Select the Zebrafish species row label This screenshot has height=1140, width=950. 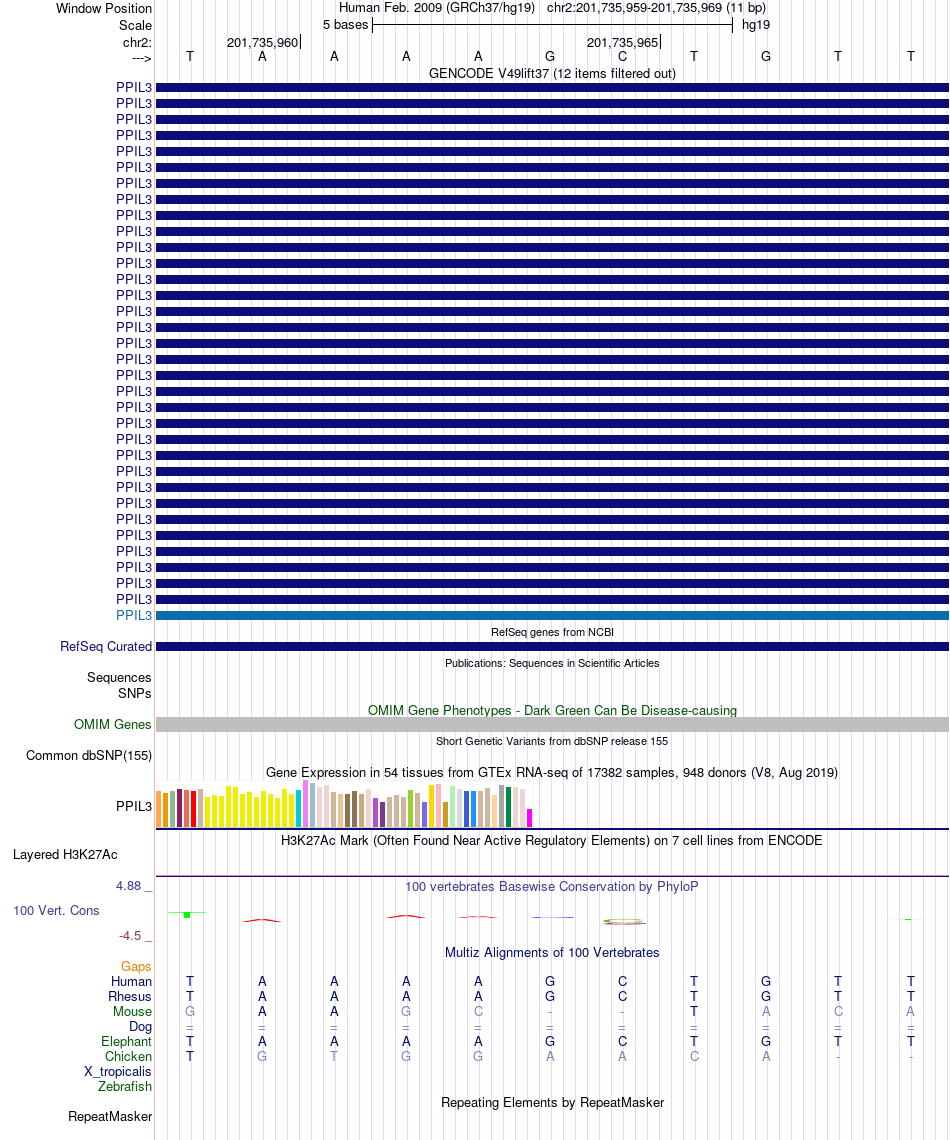pos(125,1086)
